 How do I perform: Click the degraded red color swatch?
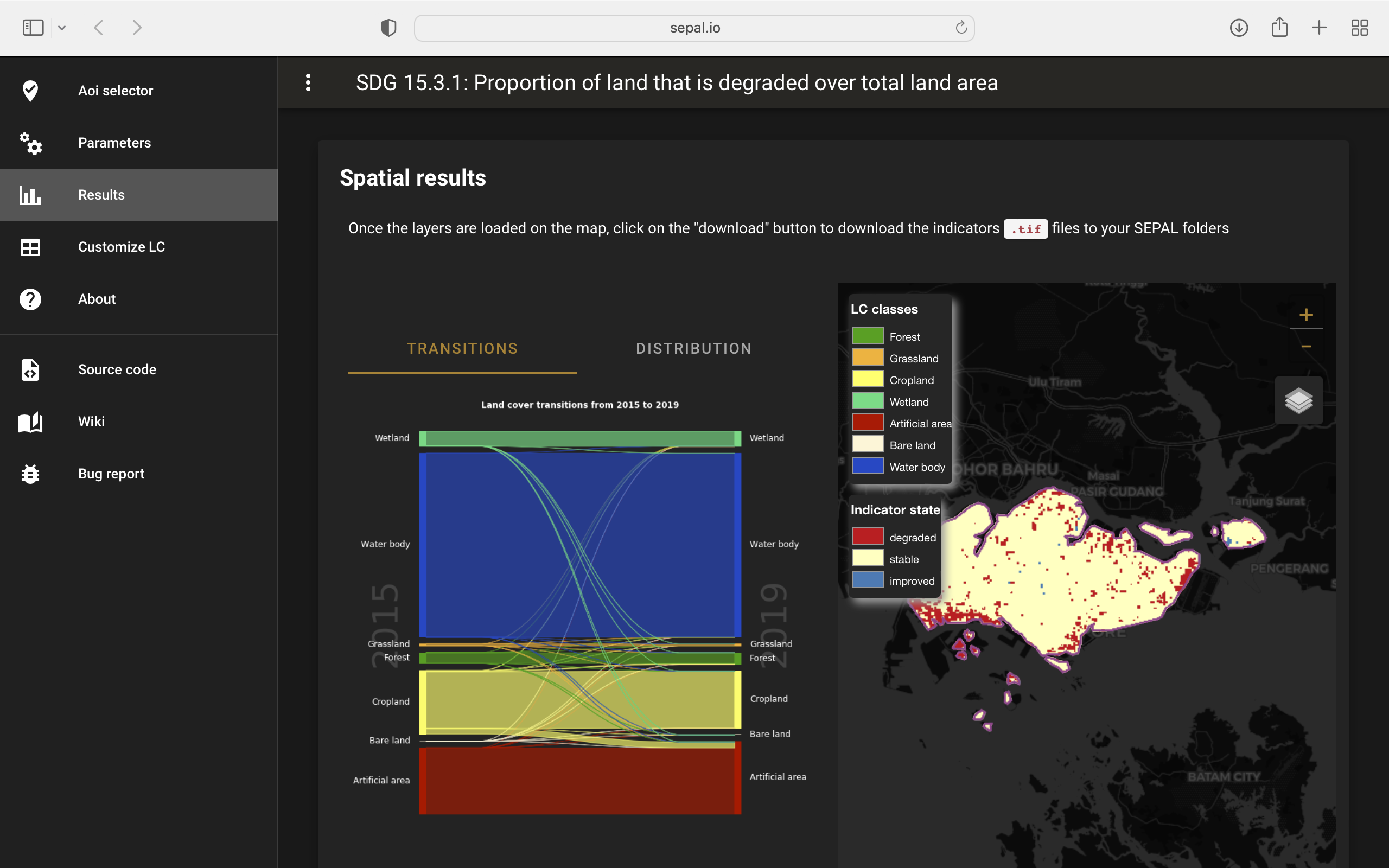pyautogui.click(x=867, y=537)
